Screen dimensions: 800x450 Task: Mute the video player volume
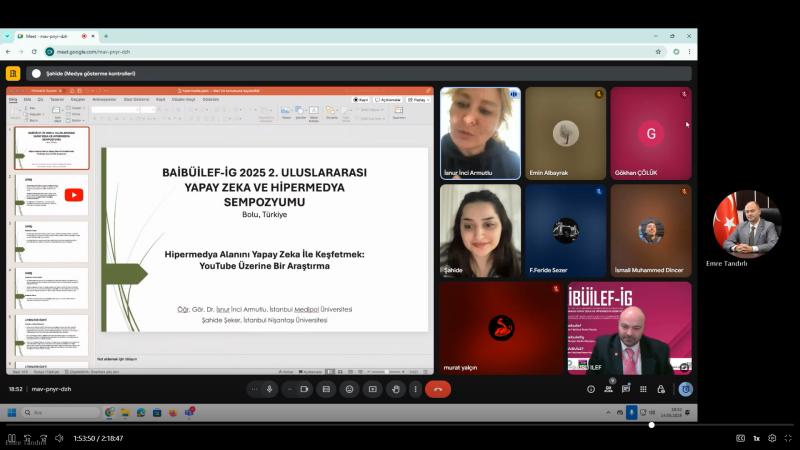point(59,438)
